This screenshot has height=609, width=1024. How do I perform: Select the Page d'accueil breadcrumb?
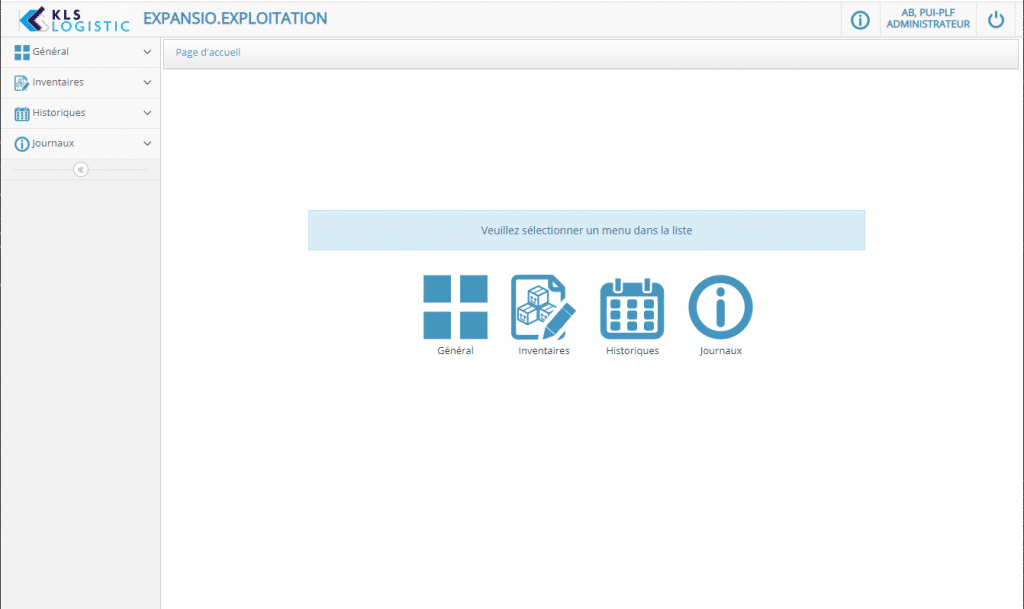208,52
